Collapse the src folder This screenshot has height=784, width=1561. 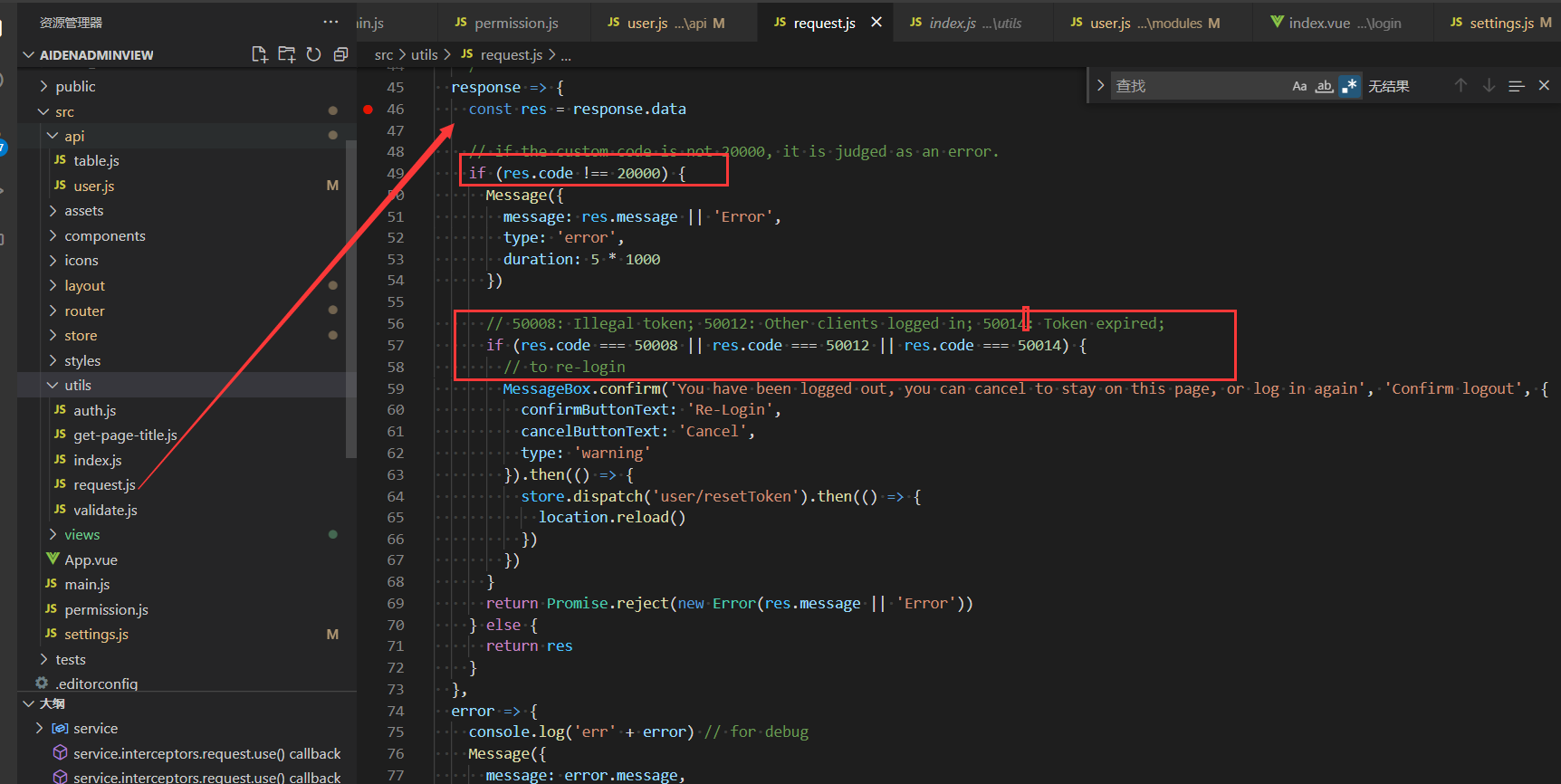pyautogui.click(x=64, y=111)
